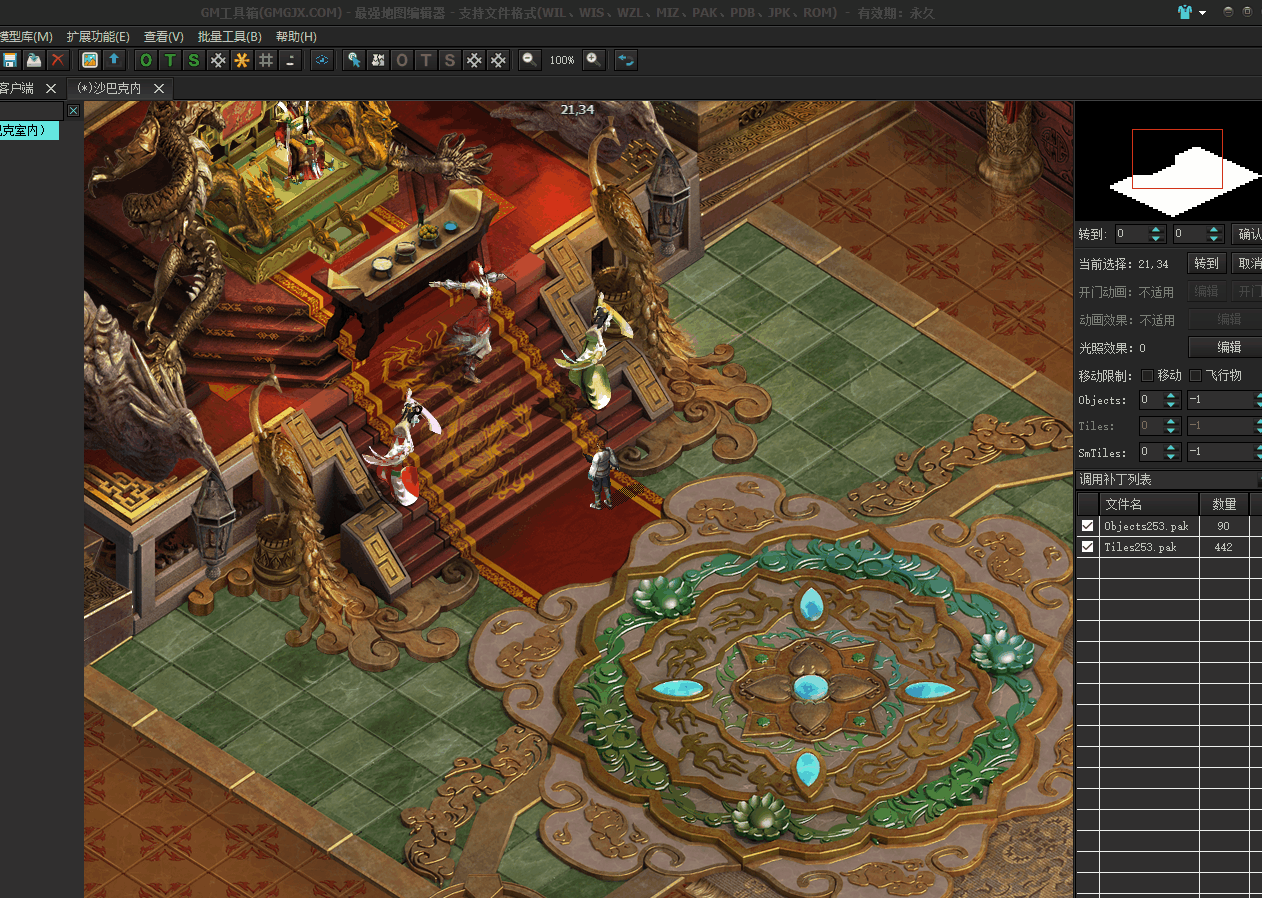Click the white snowflake icon beside green S
Viewport: 1262px width, 898px height.
(218, 60)
